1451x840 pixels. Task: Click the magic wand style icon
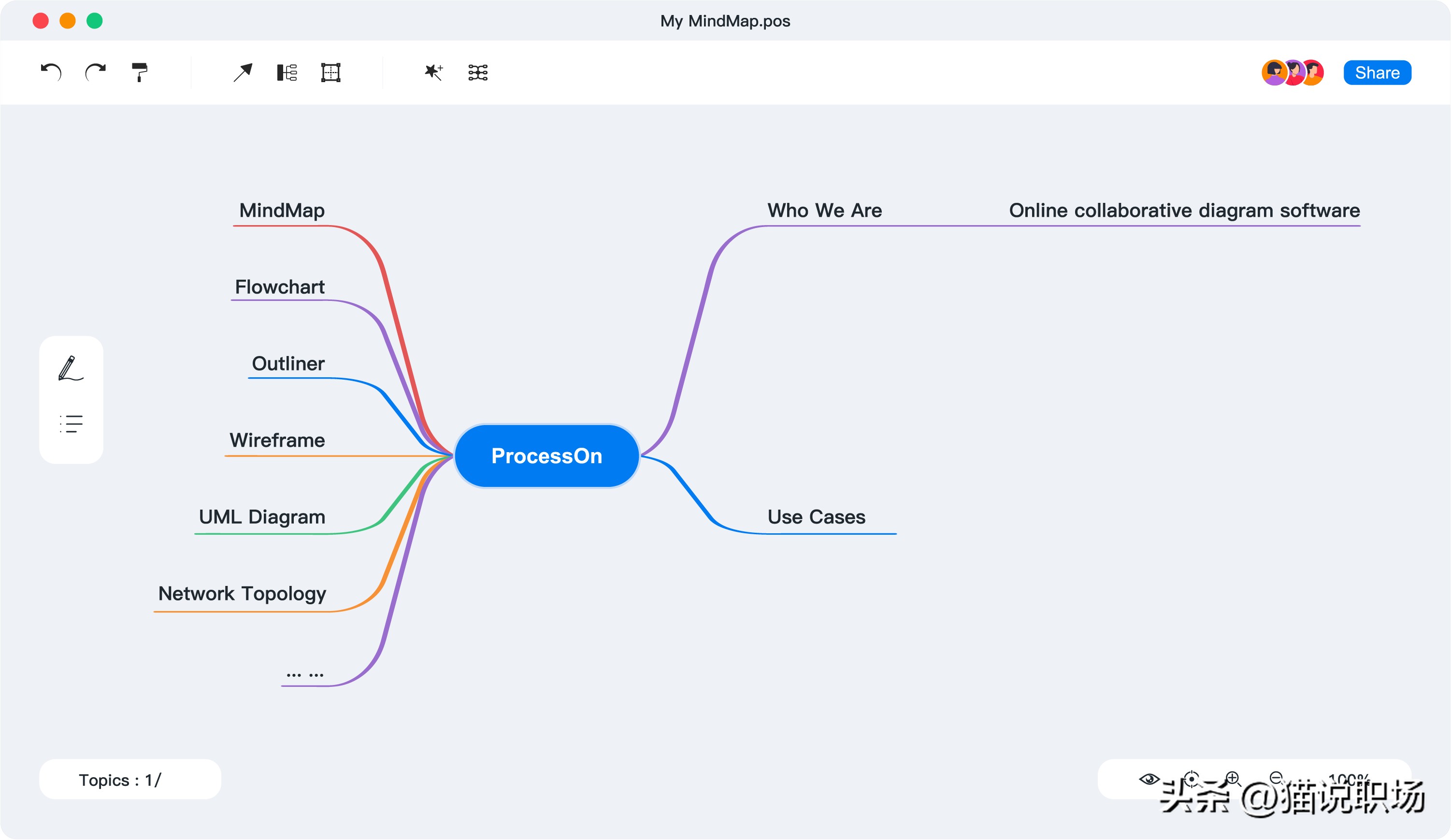433,72
